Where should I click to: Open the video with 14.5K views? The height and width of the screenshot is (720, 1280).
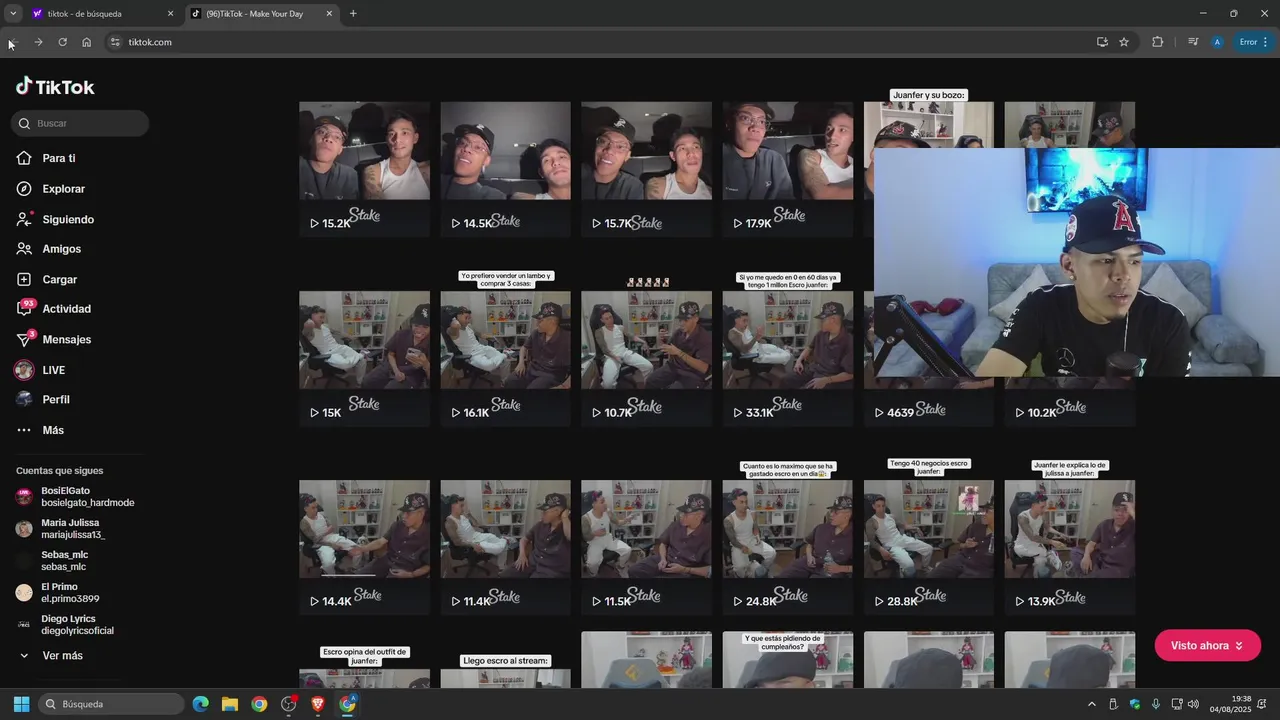pos(505,169)
